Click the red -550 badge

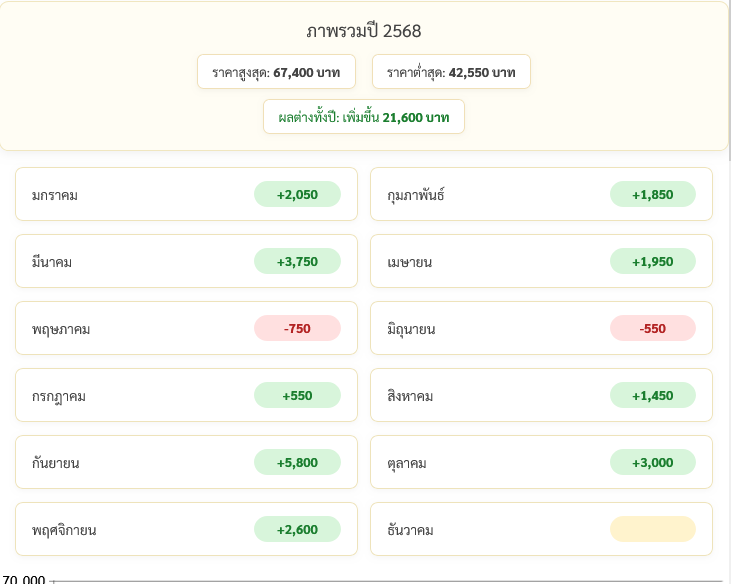pyautogui.click(x=652, y=328)
